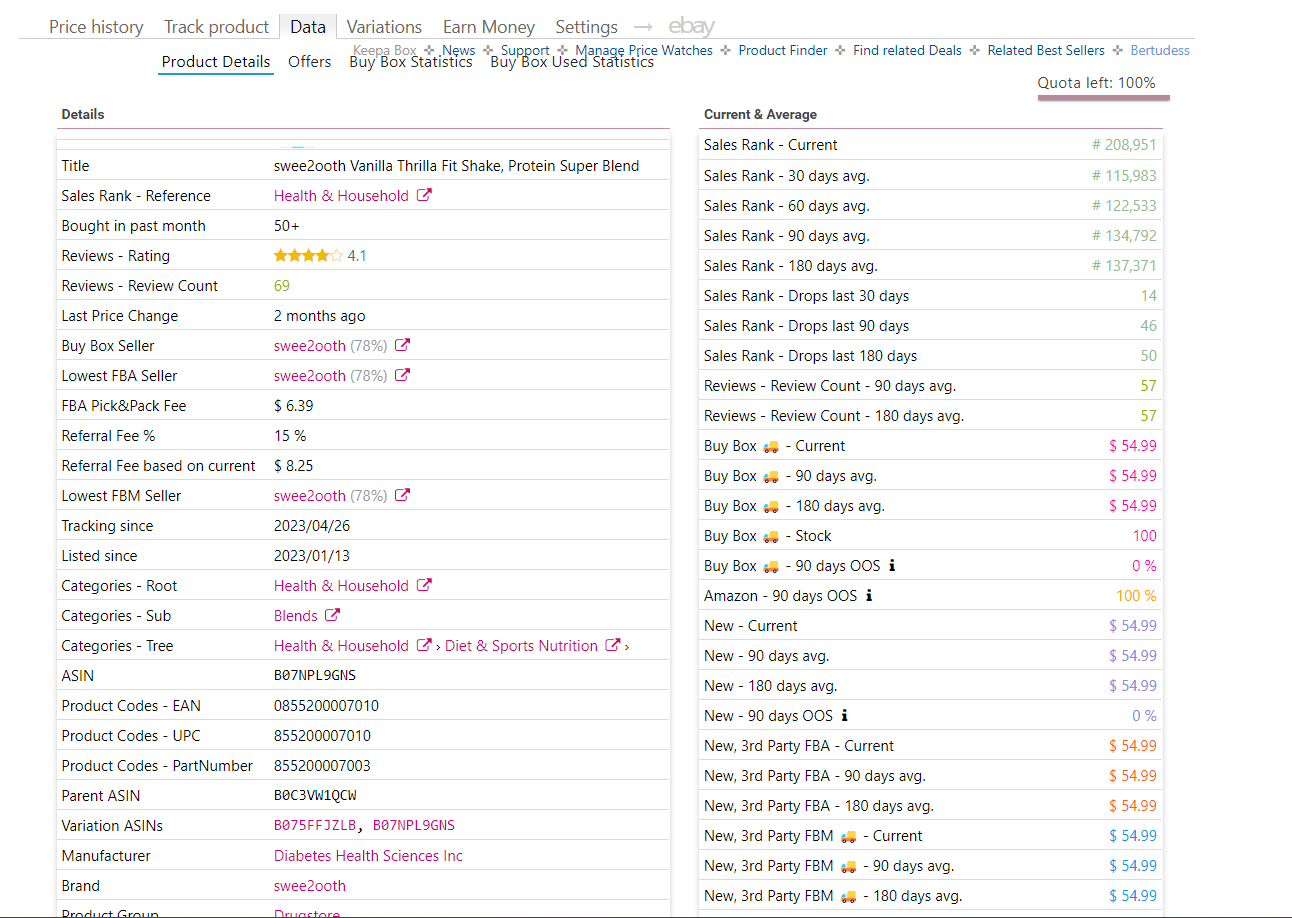Click Sales Rank 30 days avg # 115,983
The width and height of the screenshot is (1292, 918).
coord(1124,176)
